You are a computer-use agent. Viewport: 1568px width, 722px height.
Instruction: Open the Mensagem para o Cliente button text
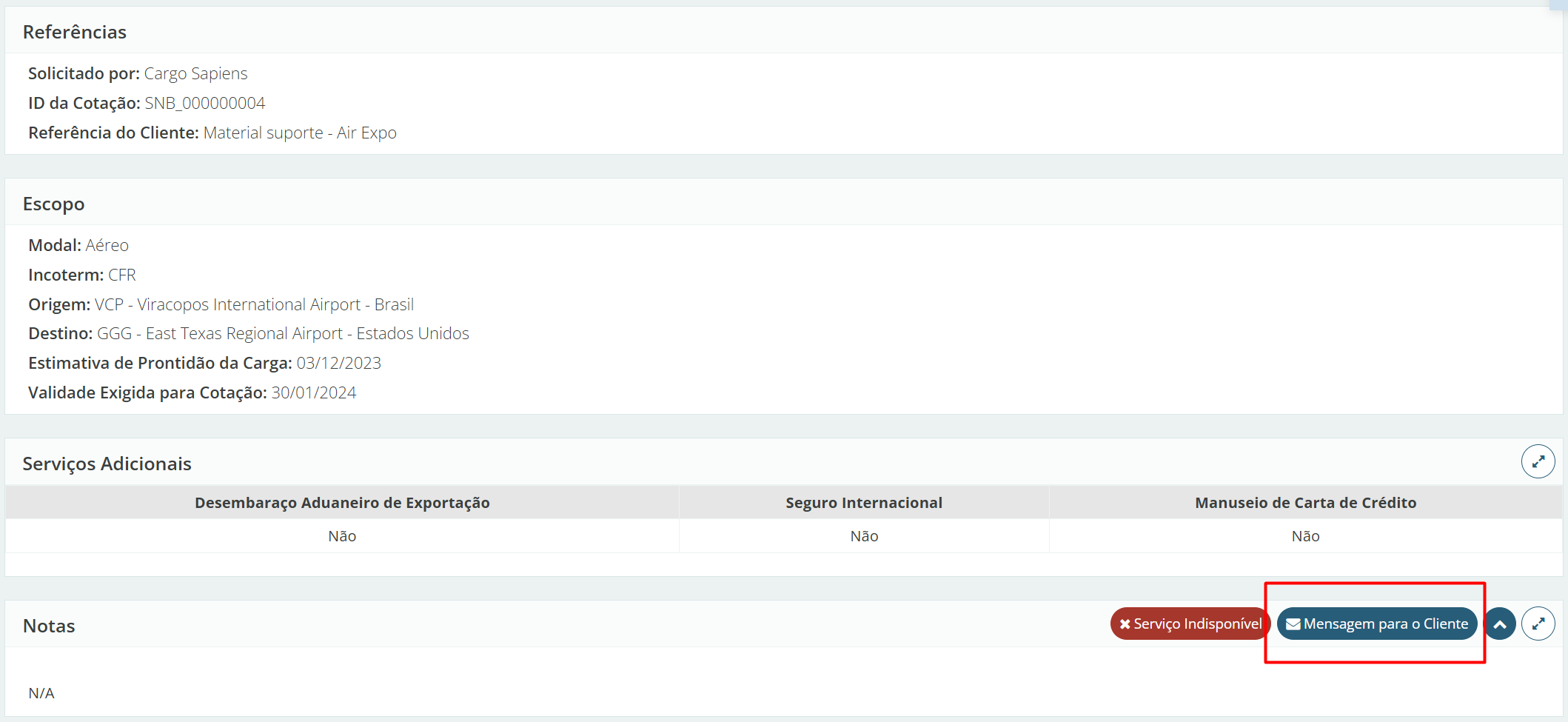[1385, 624]
